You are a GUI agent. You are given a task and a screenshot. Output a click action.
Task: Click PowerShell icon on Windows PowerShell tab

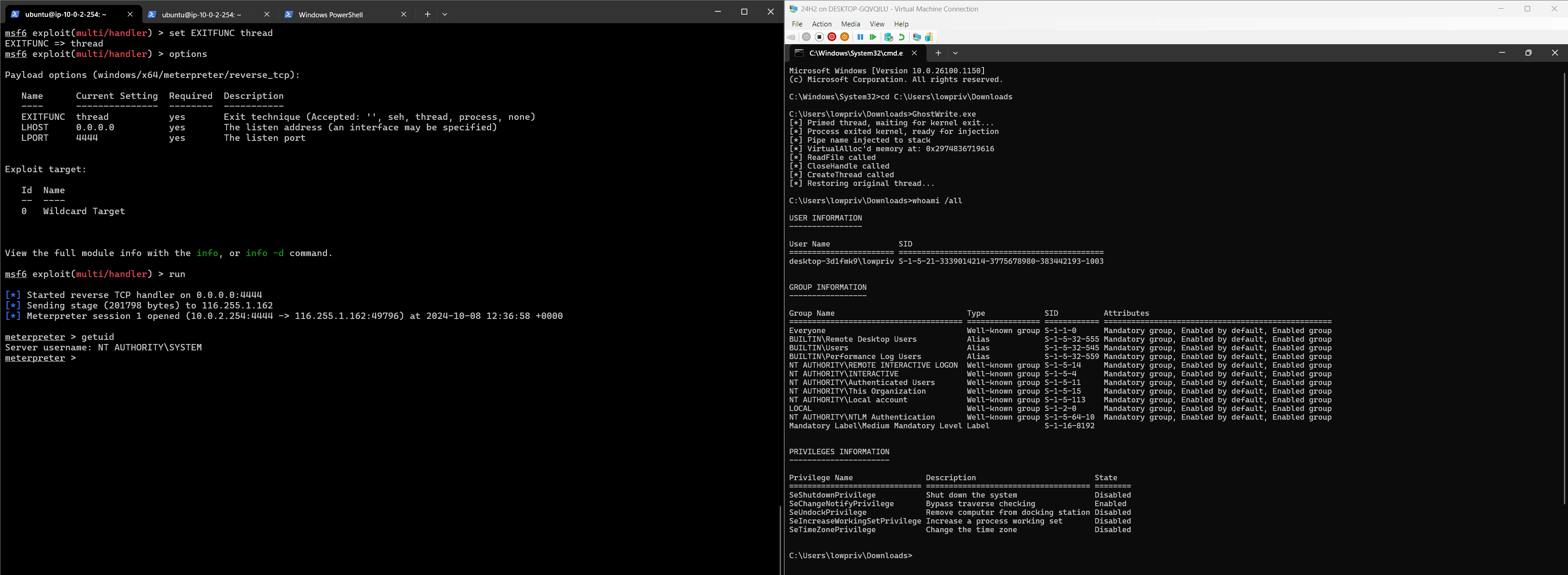tap(289, 14)
